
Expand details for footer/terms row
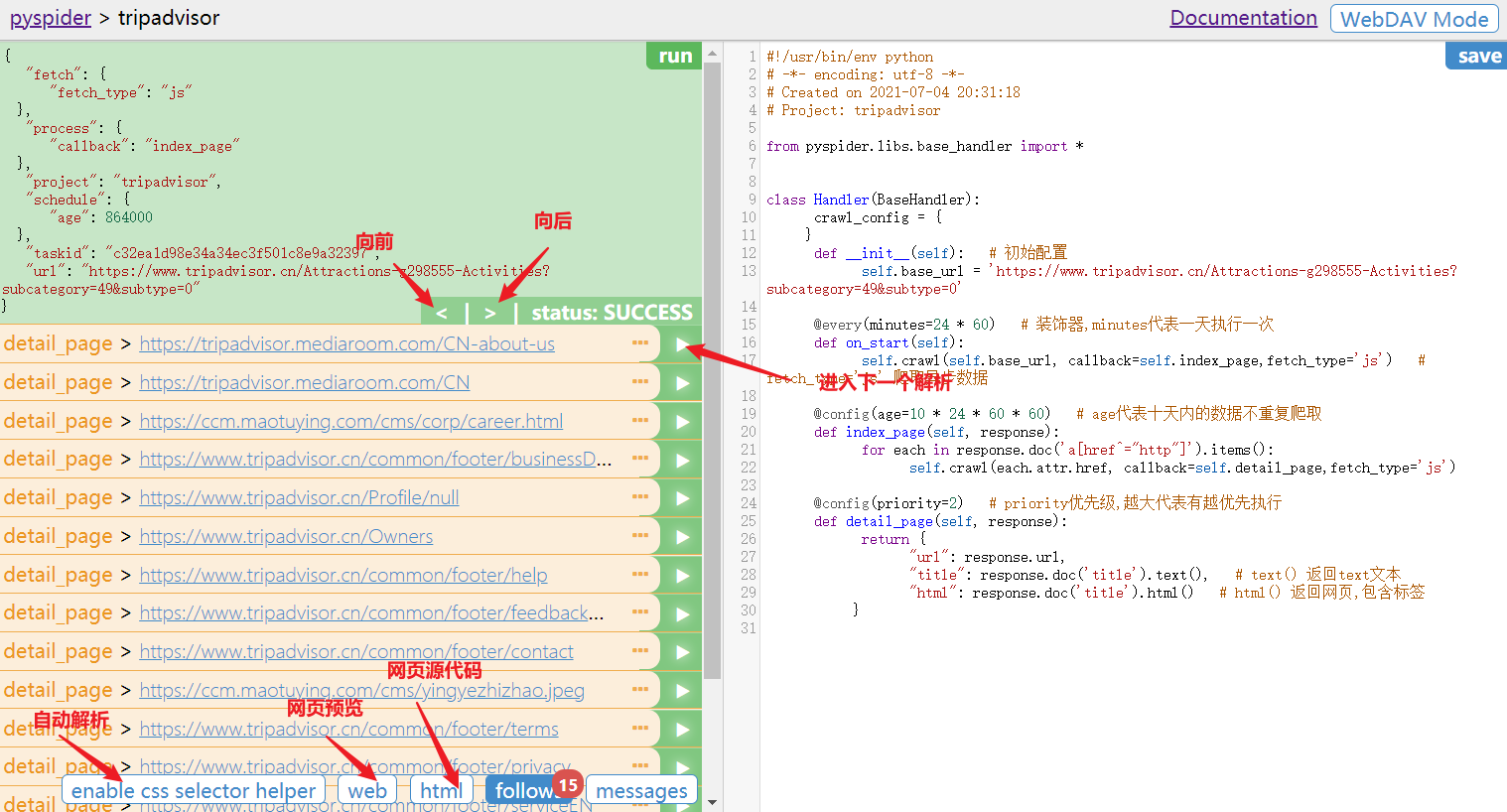point(640,728)
